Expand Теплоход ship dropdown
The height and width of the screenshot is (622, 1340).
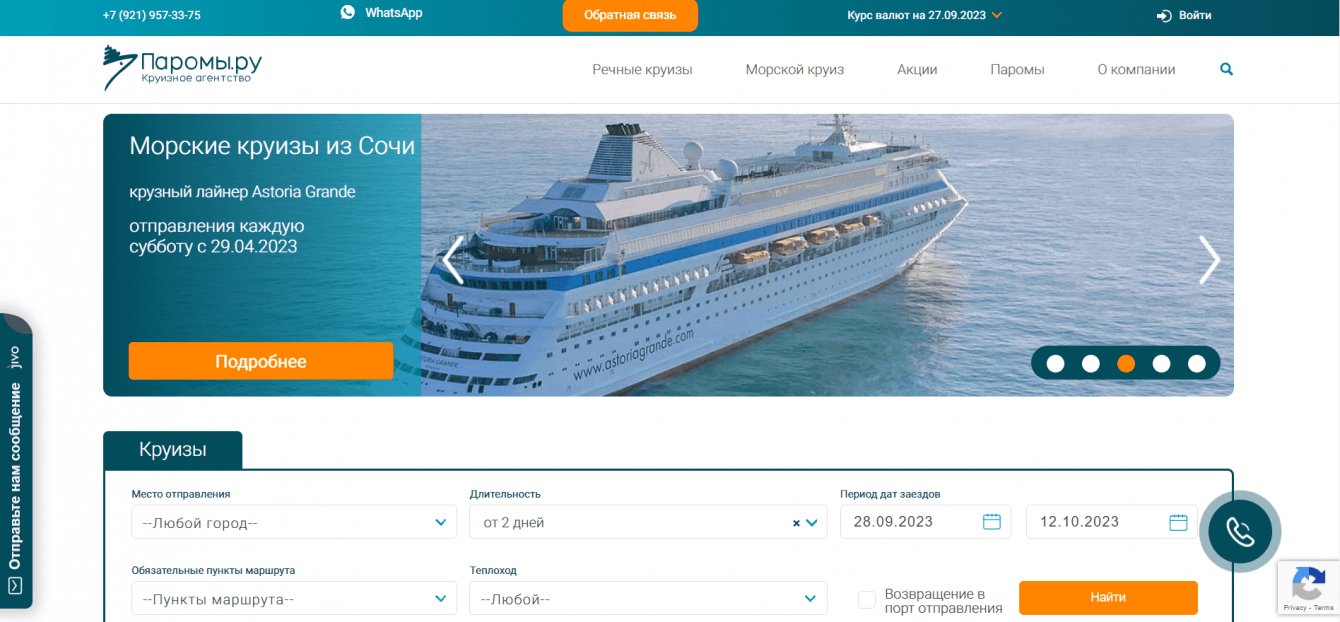(x=648, y=598)
